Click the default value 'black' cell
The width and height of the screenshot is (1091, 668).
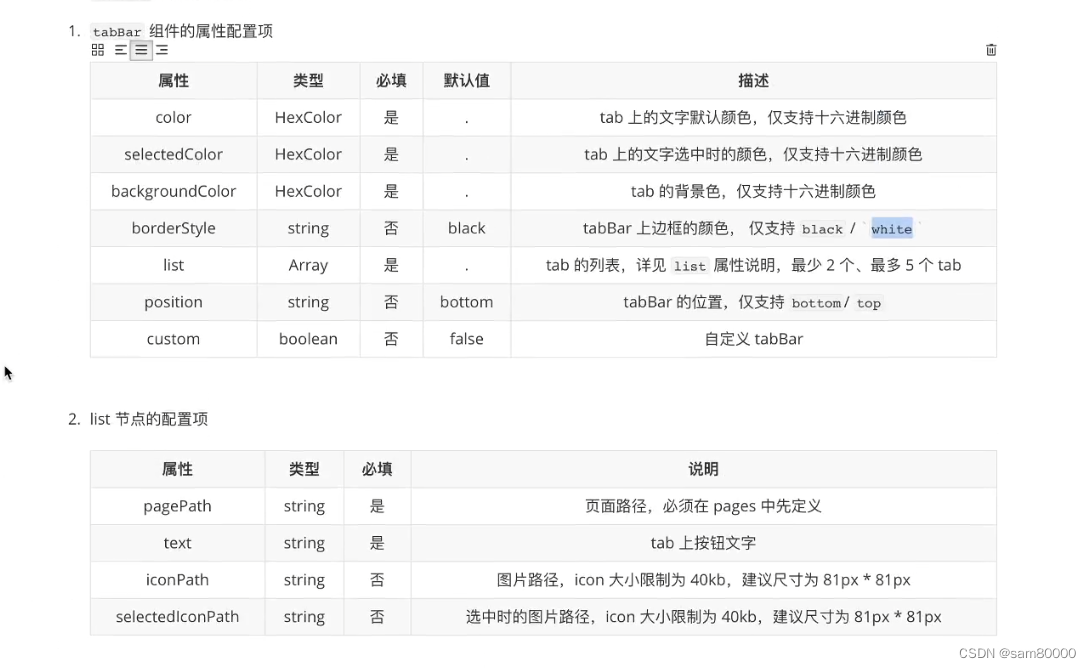tap(466, 228)
